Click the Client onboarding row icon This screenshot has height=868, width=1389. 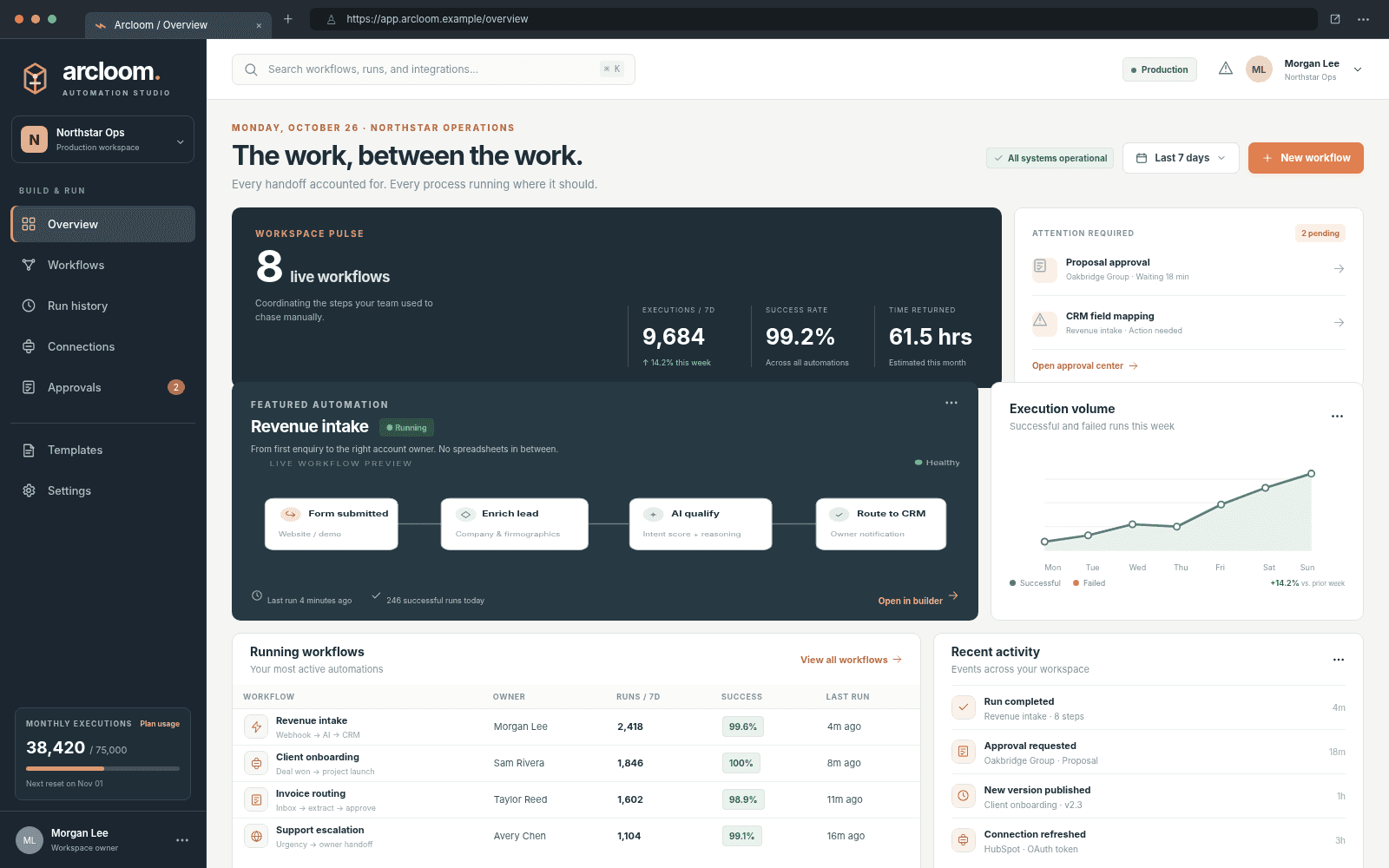click(256, 764)
